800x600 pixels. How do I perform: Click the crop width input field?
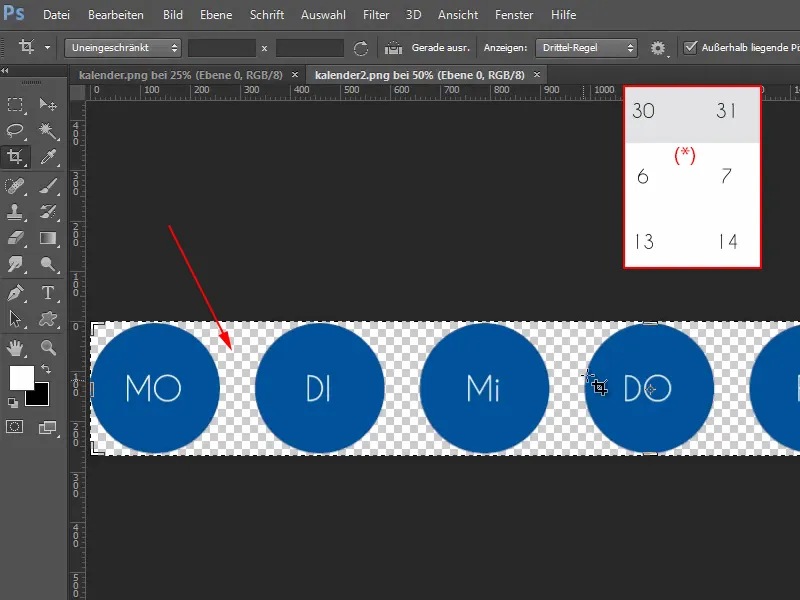pyautogui.click(x=222, y=48)
